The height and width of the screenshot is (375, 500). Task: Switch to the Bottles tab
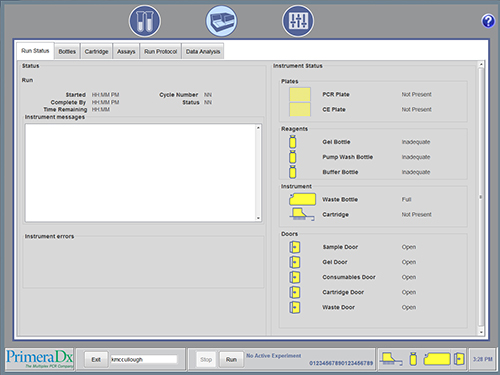click(67, 51)
